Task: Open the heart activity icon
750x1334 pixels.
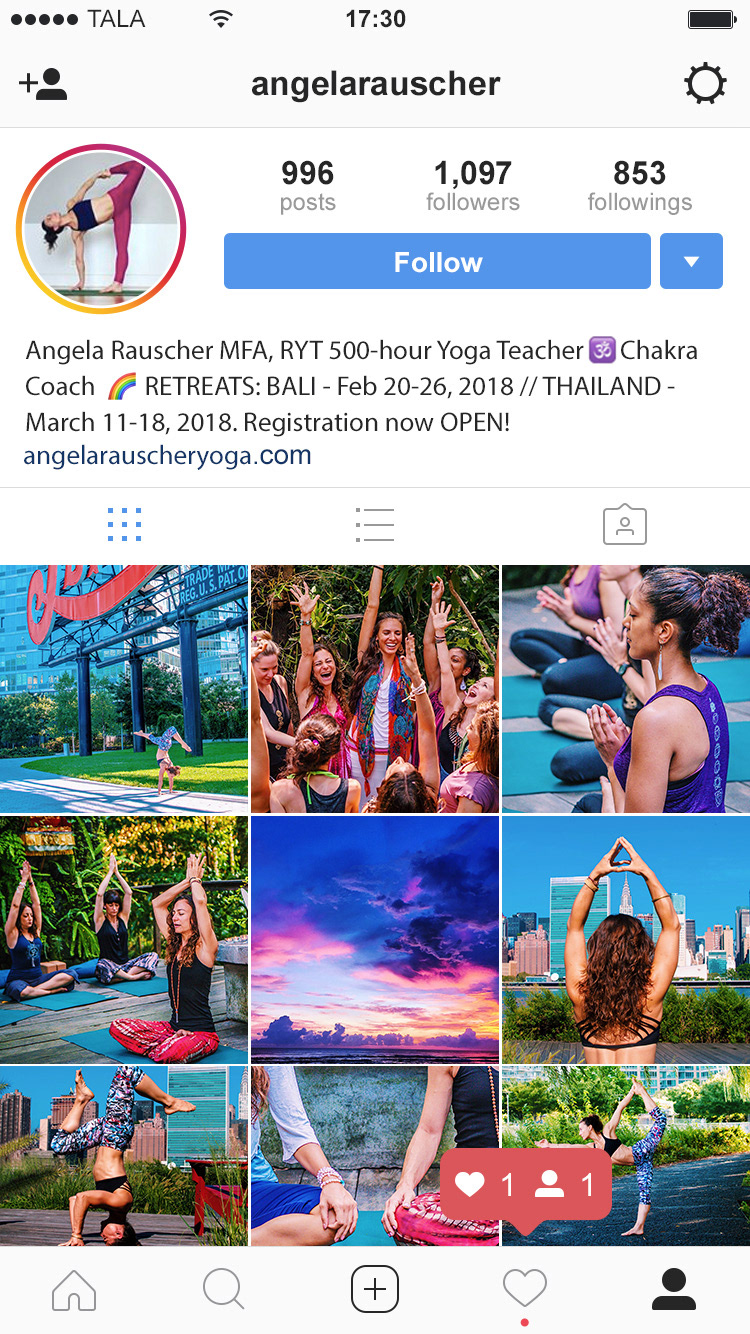Action: coord(525,1289)
